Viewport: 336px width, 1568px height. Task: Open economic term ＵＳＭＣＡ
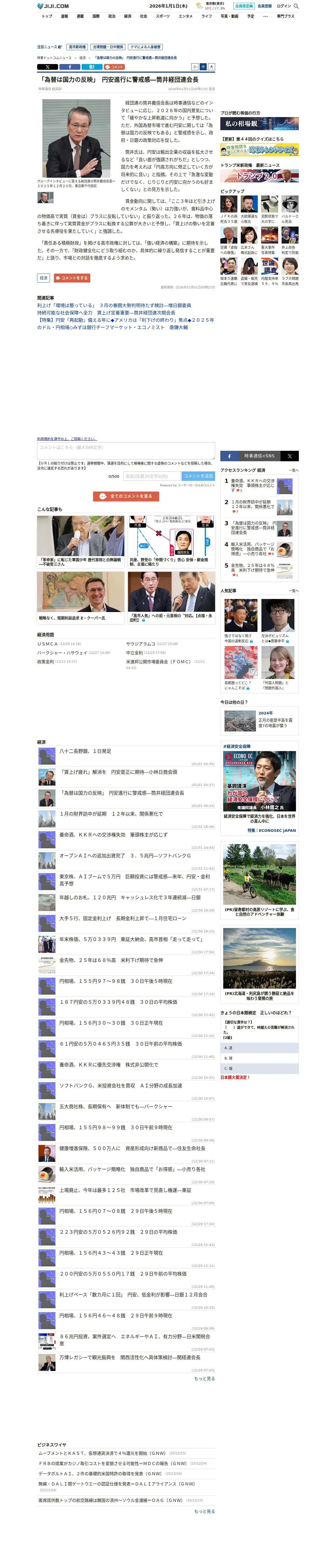tap(48, 643)
